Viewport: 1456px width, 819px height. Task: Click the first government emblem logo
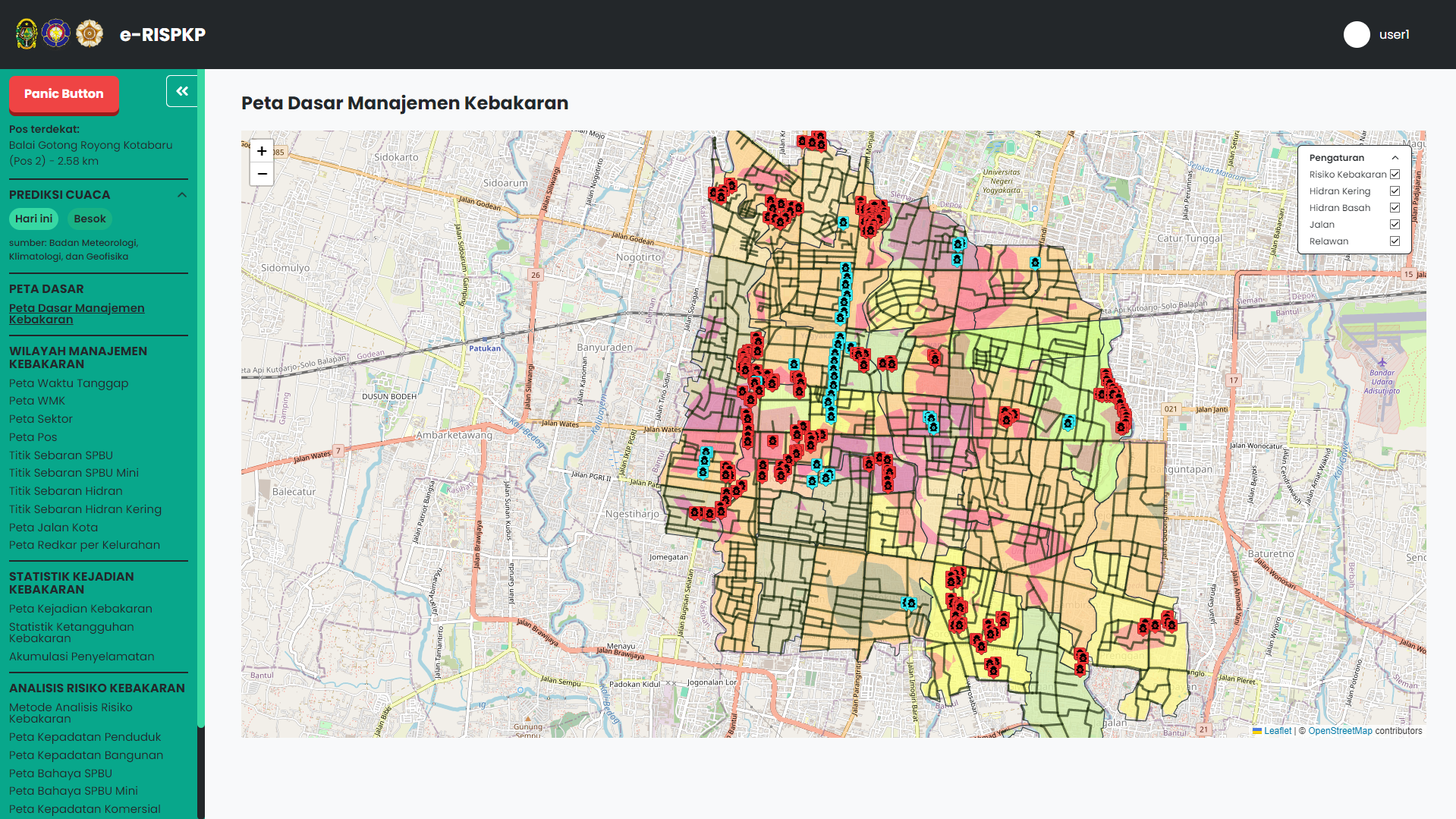coord(27,34)
